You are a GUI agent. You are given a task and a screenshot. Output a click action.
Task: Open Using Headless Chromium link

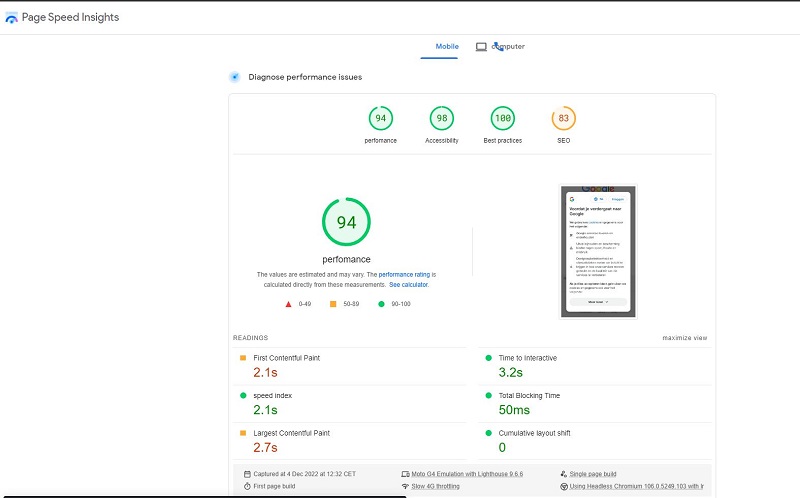pos(637,486)
